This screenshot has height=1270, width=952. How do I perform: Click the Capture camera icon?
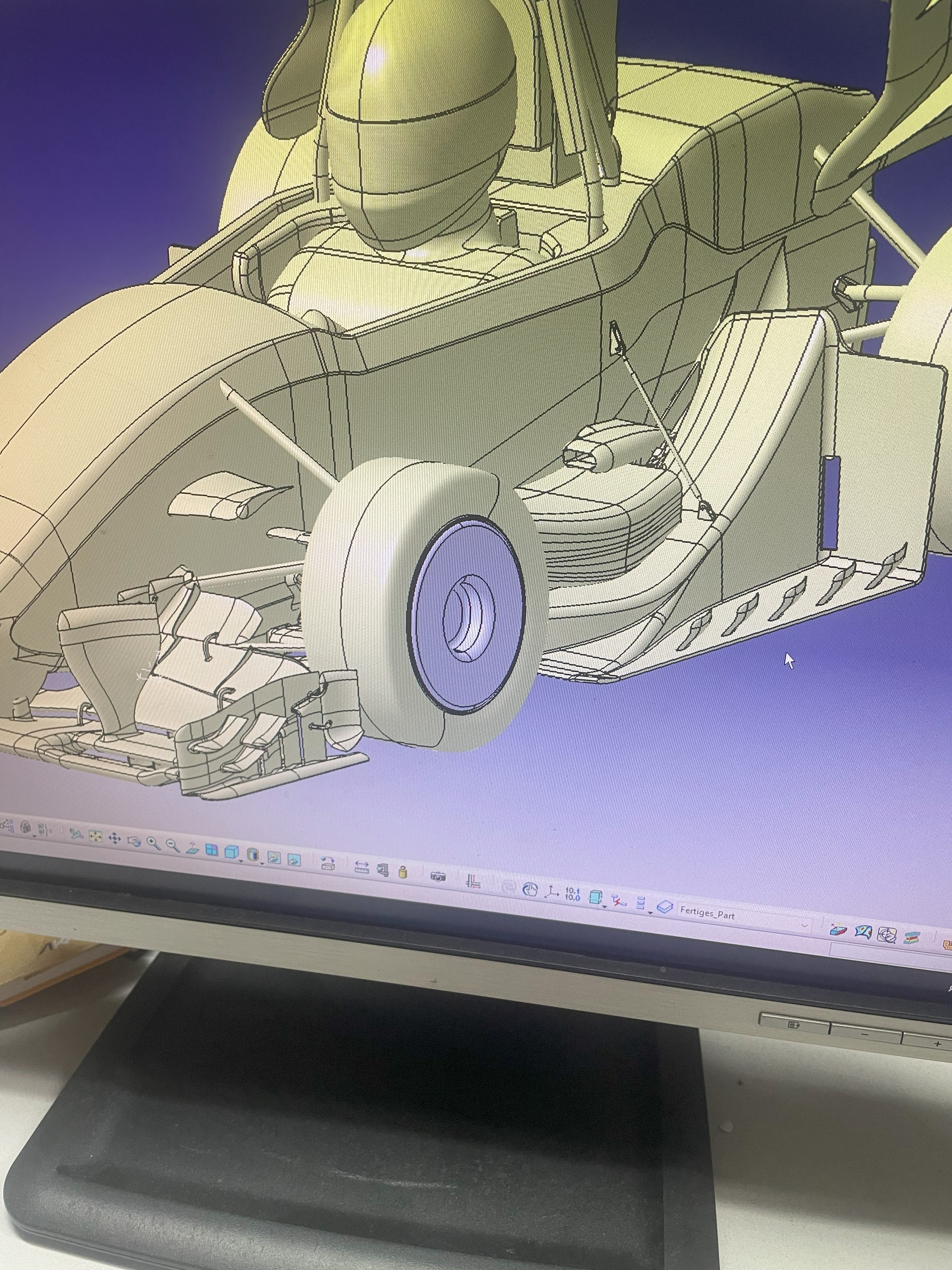438,877
